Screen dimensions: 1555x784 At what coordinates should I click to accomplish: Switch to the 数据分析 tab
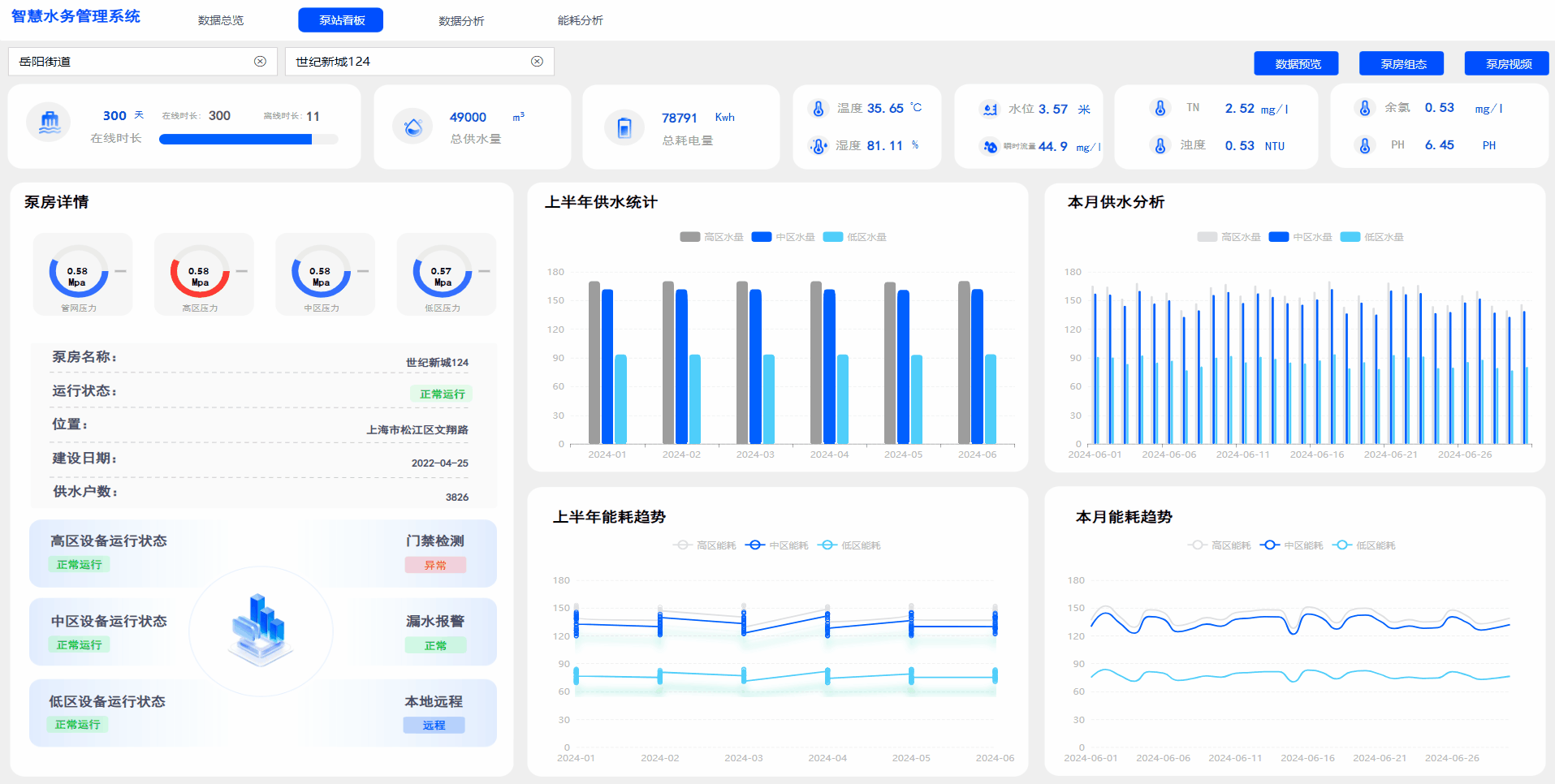point(461,20)
